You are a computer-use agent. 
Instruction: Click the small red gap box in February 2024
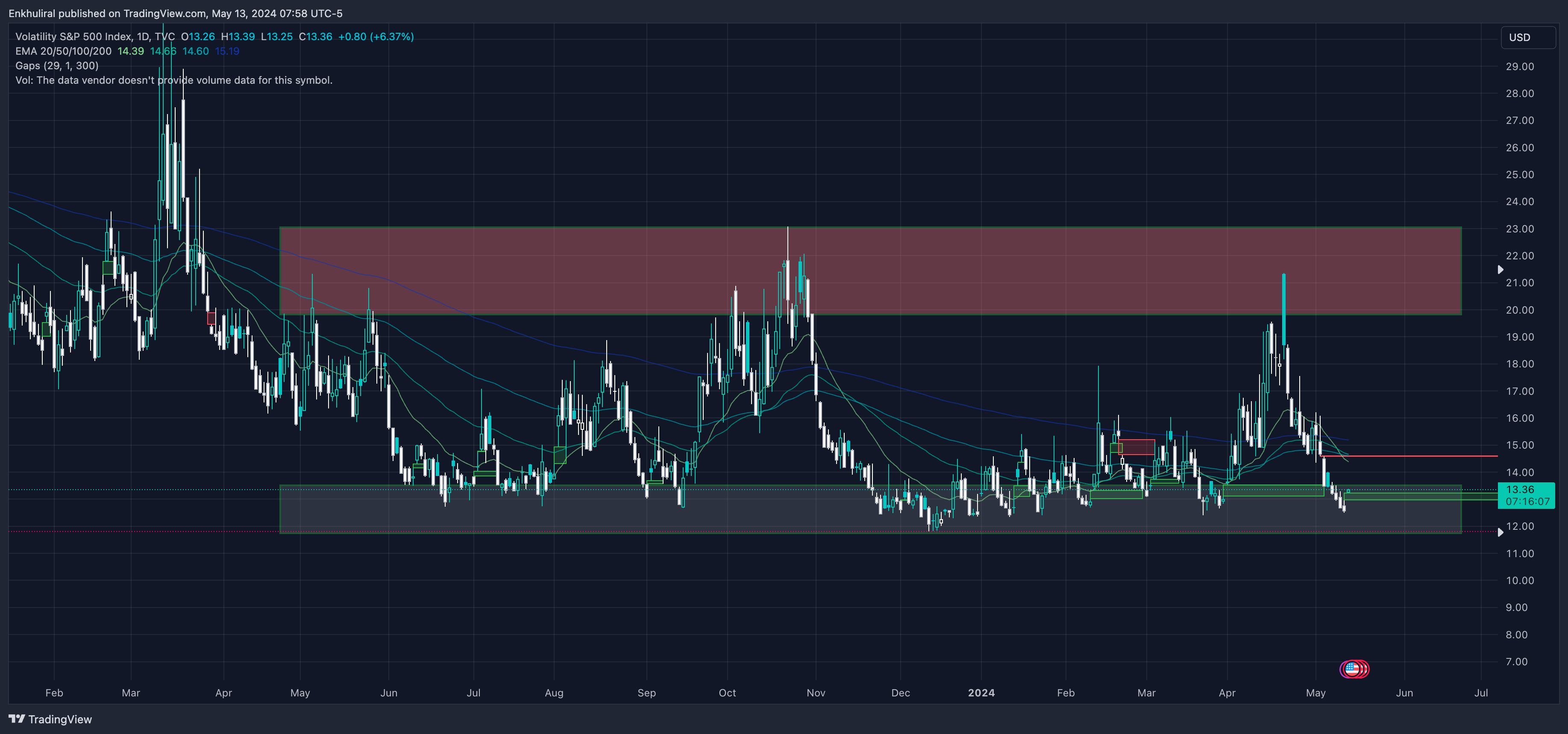click(x=1136, y=447)
